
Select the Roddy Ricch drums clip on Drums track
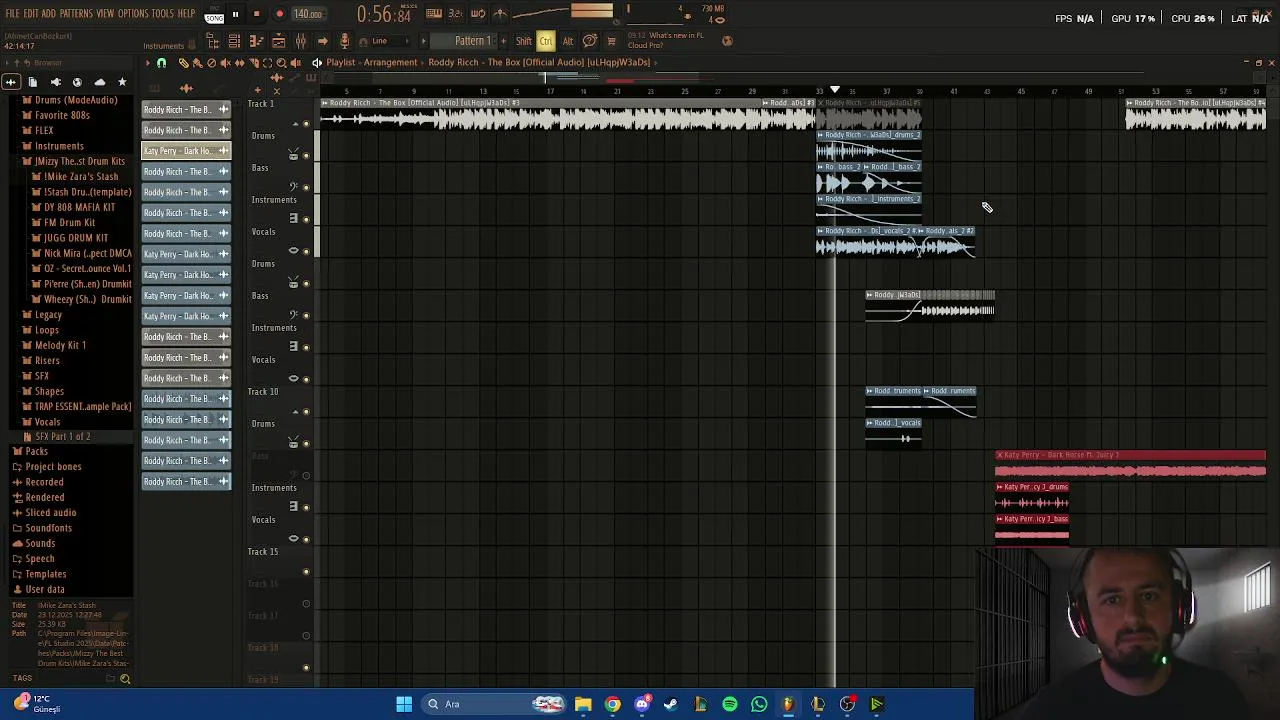coord(869,146)
